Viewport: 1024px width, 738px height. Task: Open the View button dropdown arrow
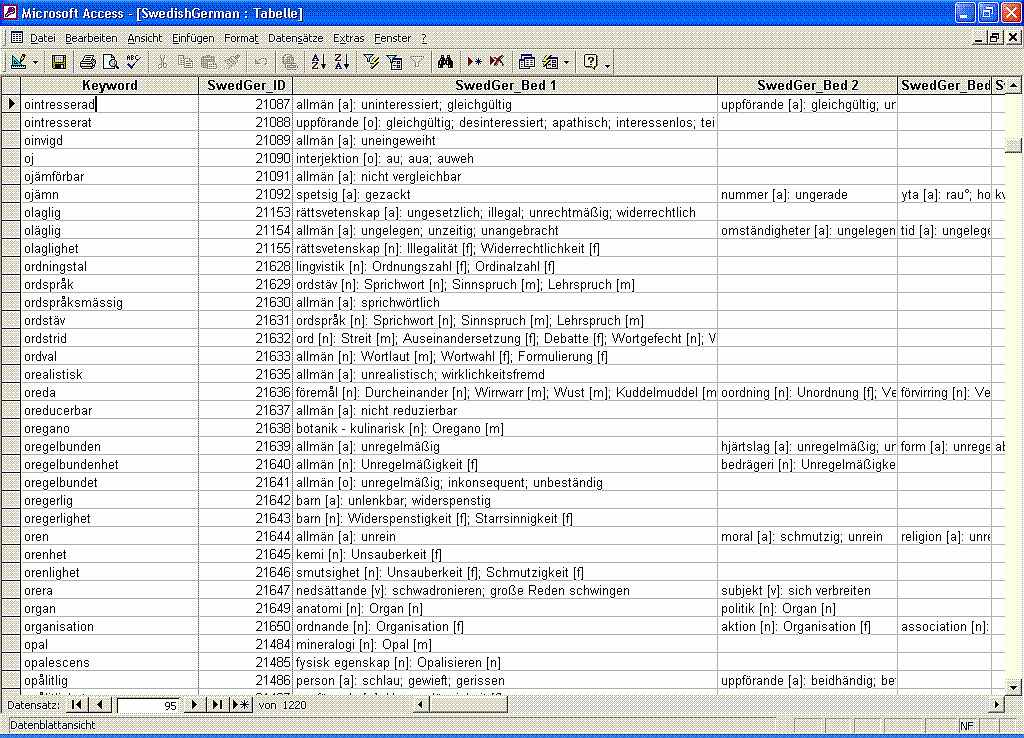point(35,63)
